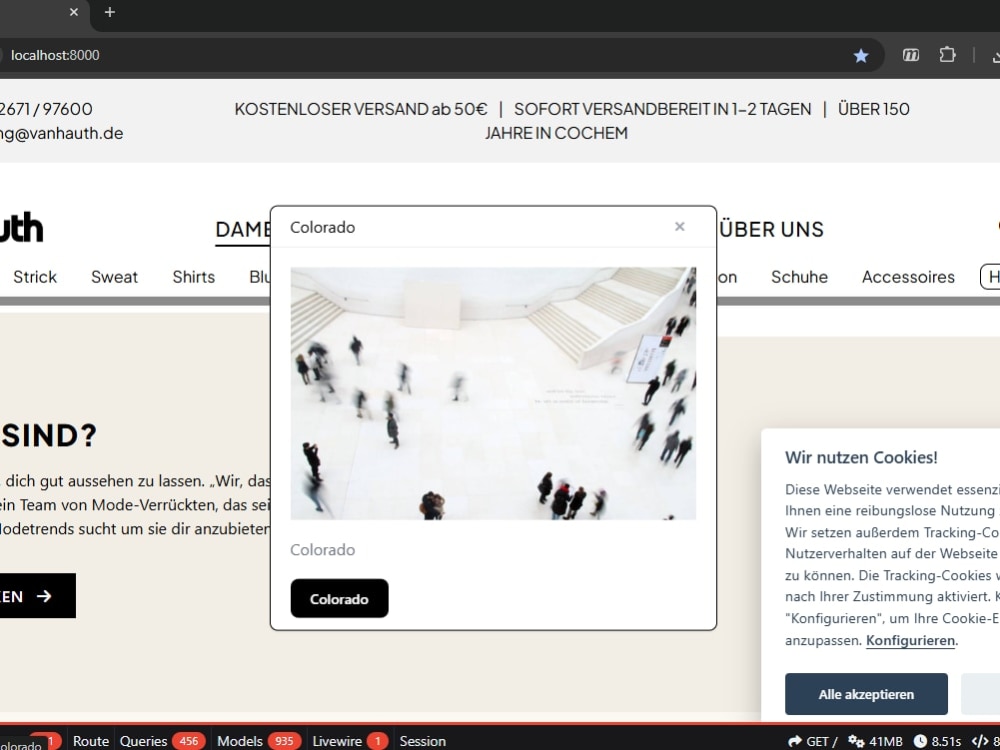The width and height of the screenshot is (1000, 750).
Task: Click the 2671 / 97600 phone number
Action: point(46,109)
